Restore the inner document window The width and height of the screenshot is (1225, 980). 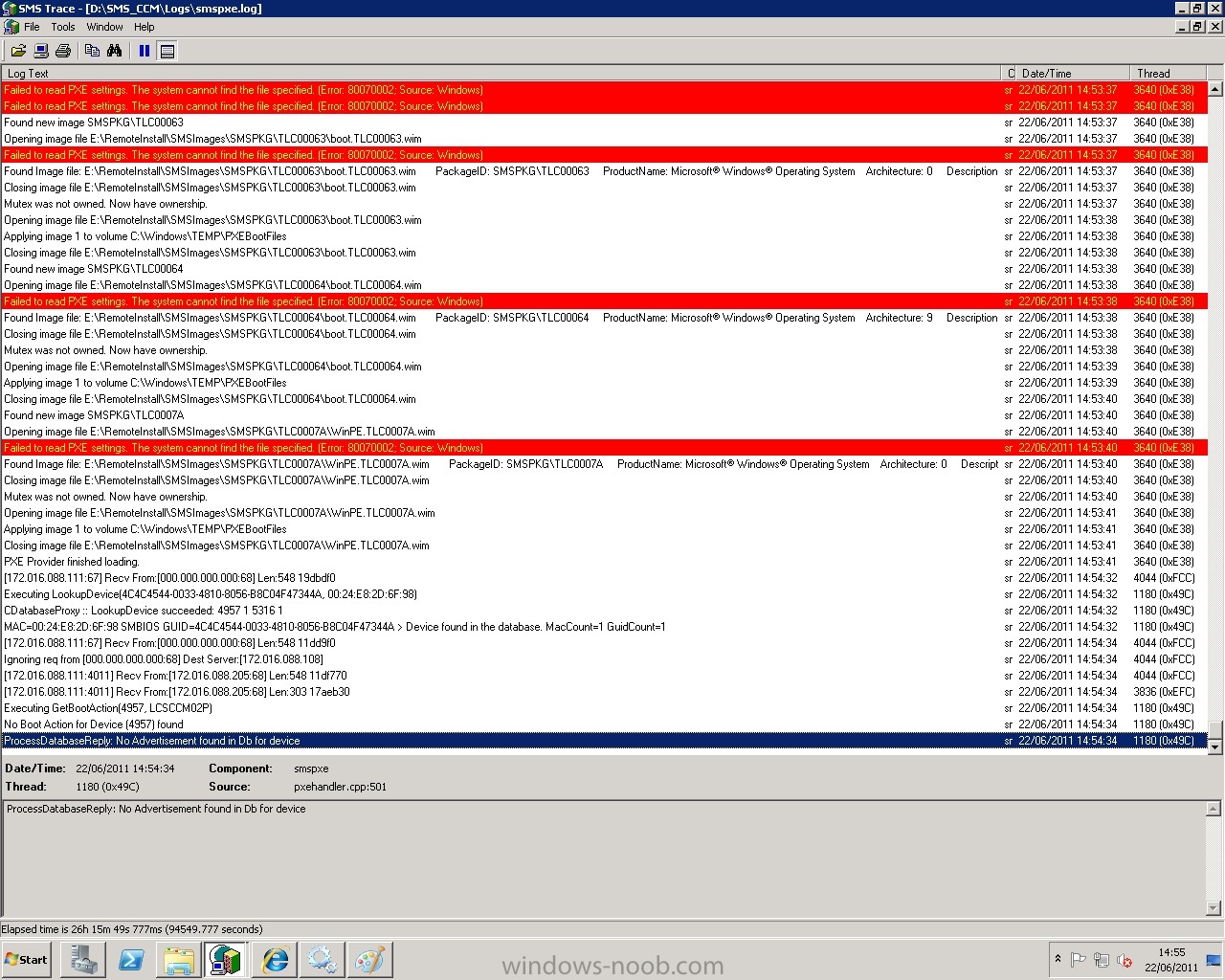(1196, 27)
